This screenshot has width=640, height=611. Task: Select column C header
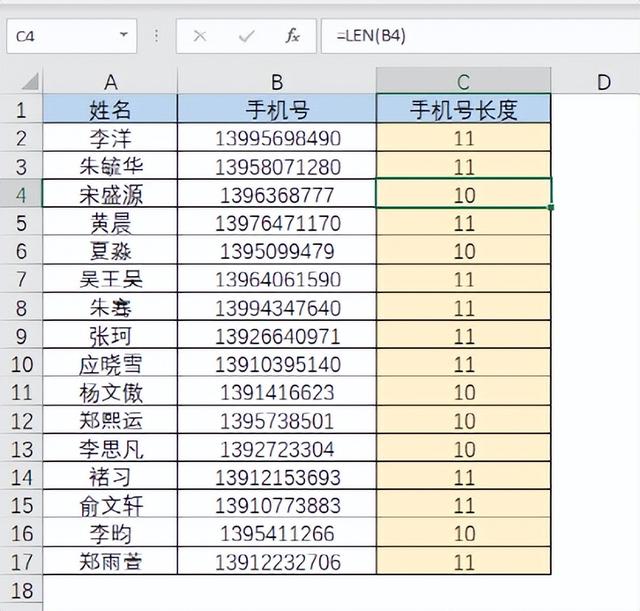pos(463,82)
